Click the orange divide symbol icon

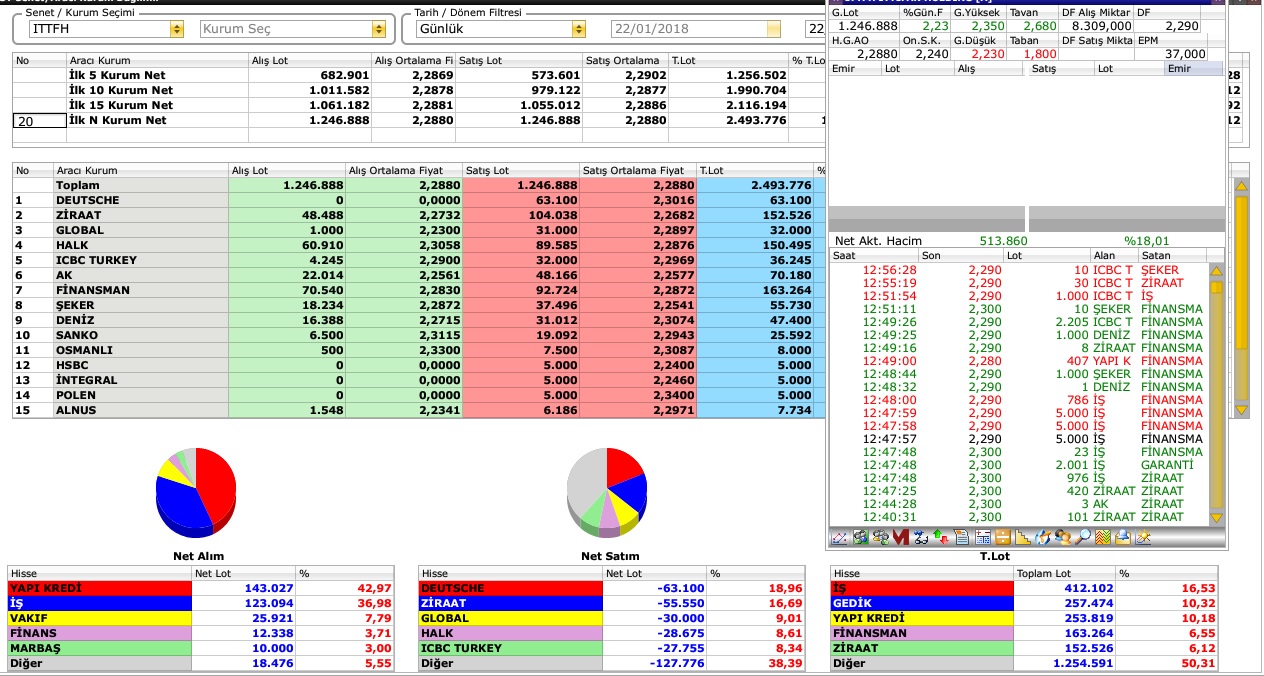(1003, 538)
